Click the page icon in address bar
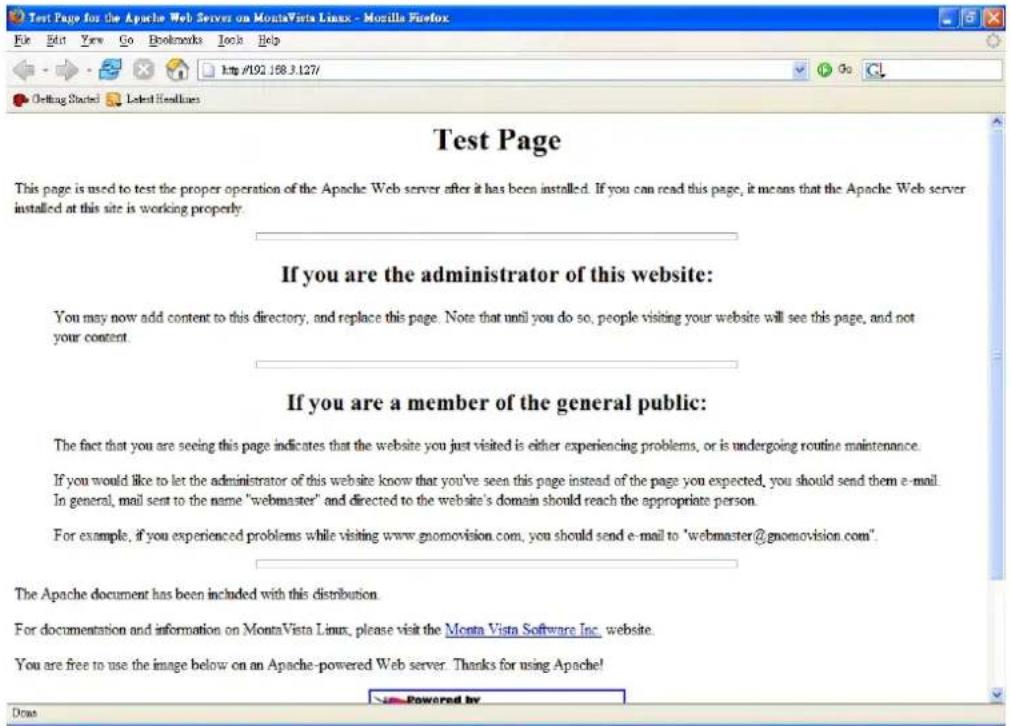 208,70
